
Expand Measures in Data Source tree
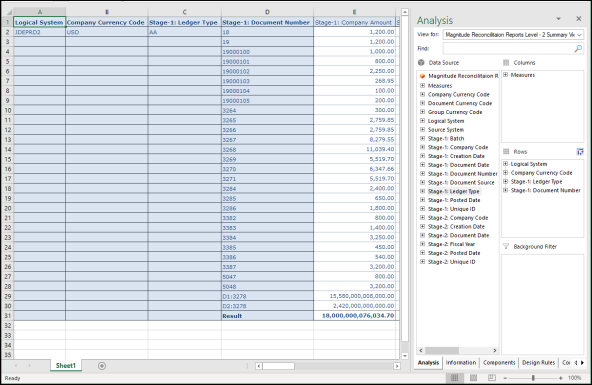[422, 86]
